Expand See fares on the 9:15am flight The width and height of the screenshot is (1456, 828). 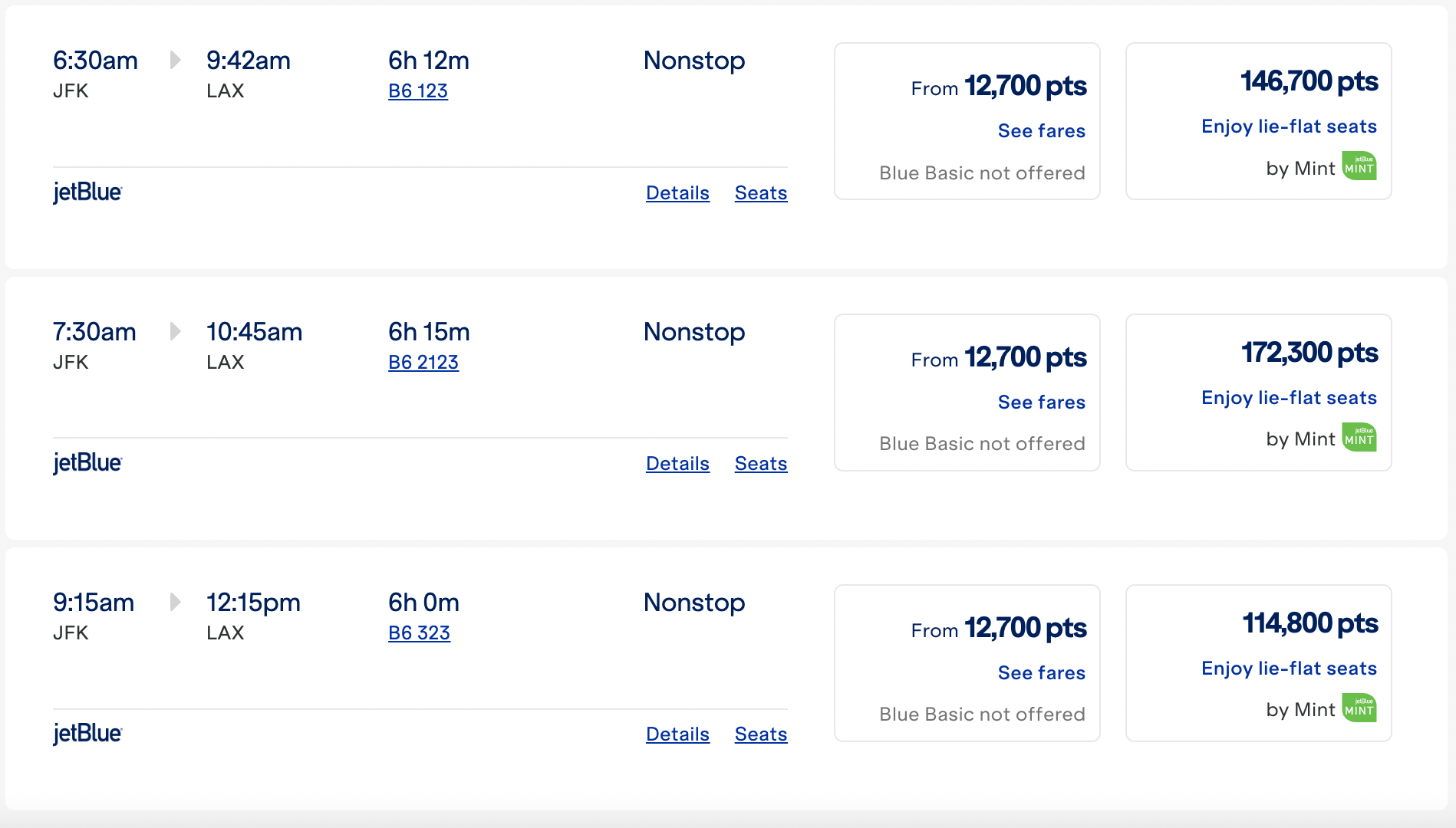(1041, 673)
